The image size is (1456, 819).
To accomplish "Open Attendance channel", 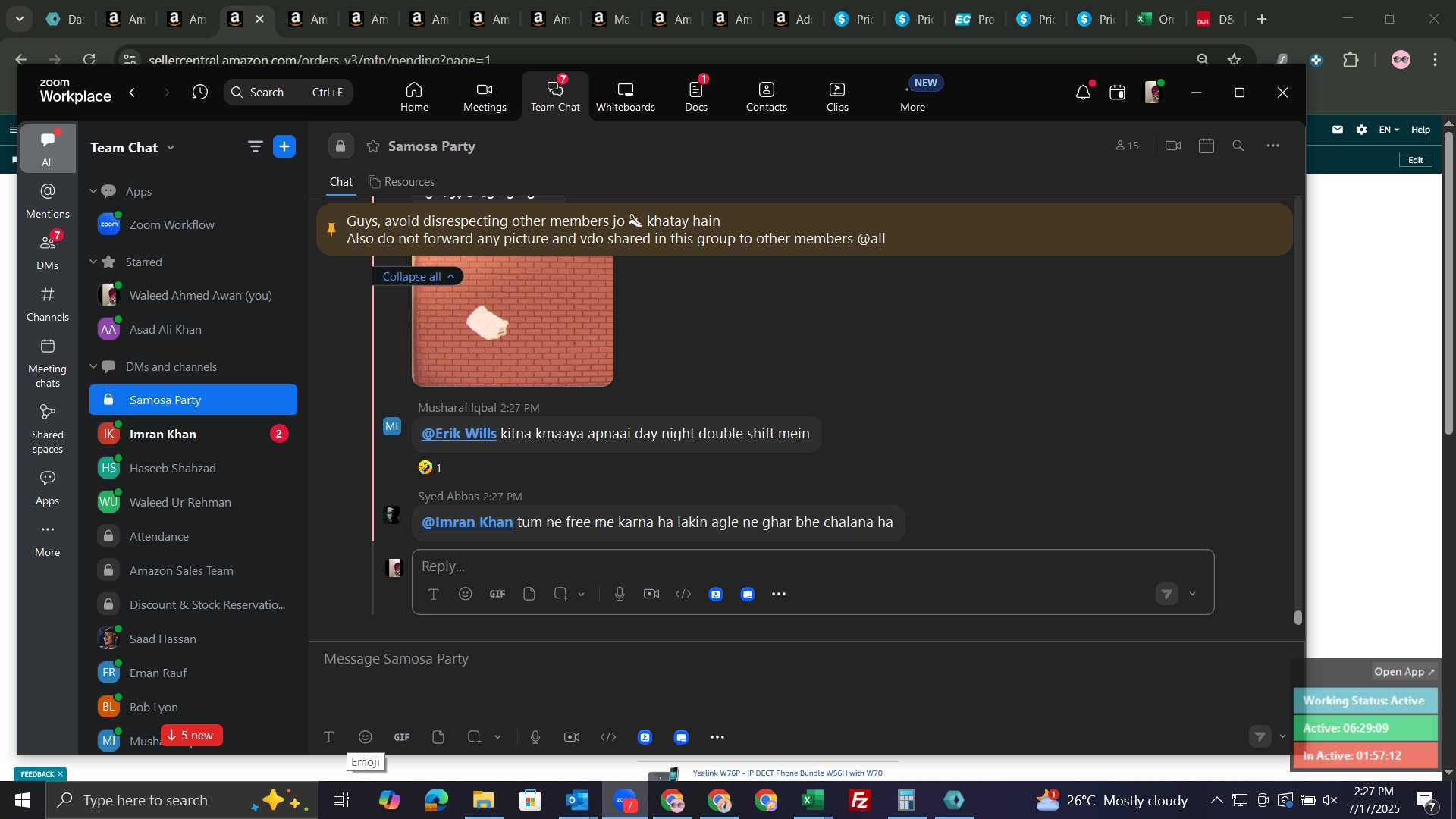I will 193,536.
